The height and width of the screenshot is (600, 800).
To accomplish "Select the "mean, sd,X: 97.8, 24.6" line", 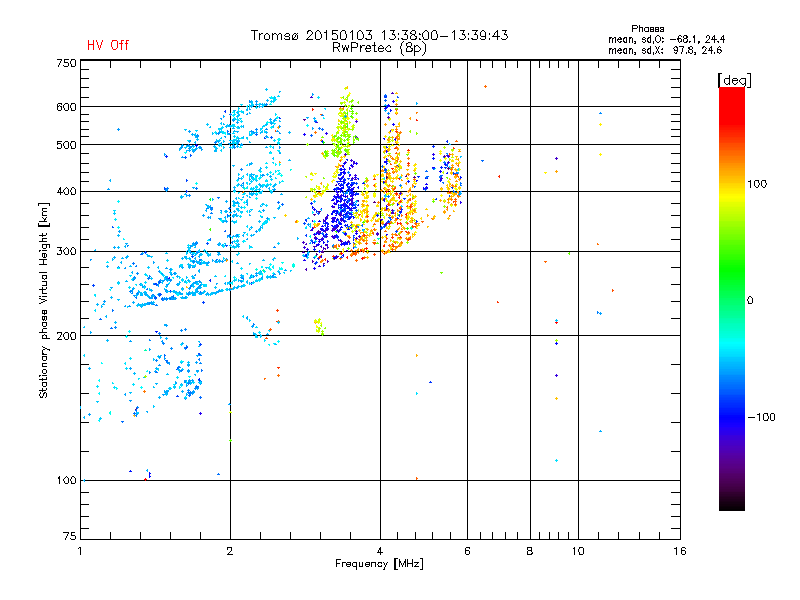I will click(665, 50).
